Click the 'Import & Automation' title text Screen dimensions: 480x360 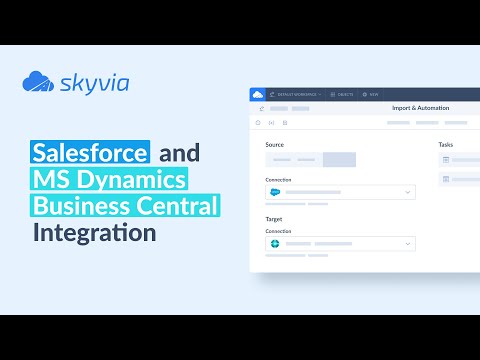pyautogui.click(x=421, y=108)
